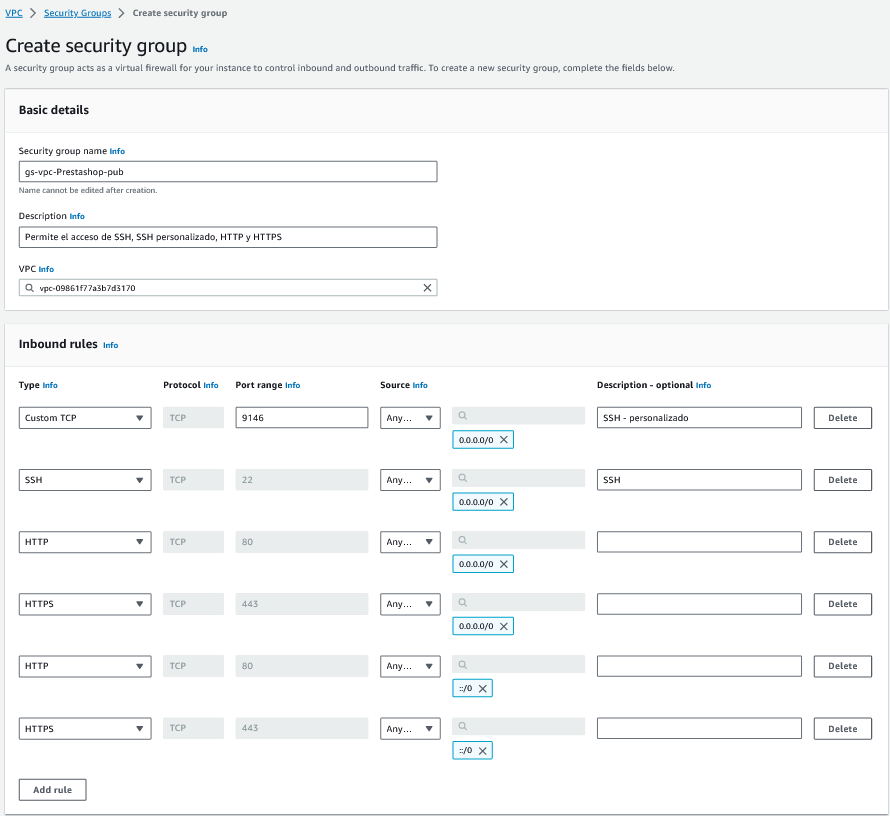Delete the SSH inbound rule
Image resolution: width=890 pixels, height=816 pixels.
coord(842,480)
